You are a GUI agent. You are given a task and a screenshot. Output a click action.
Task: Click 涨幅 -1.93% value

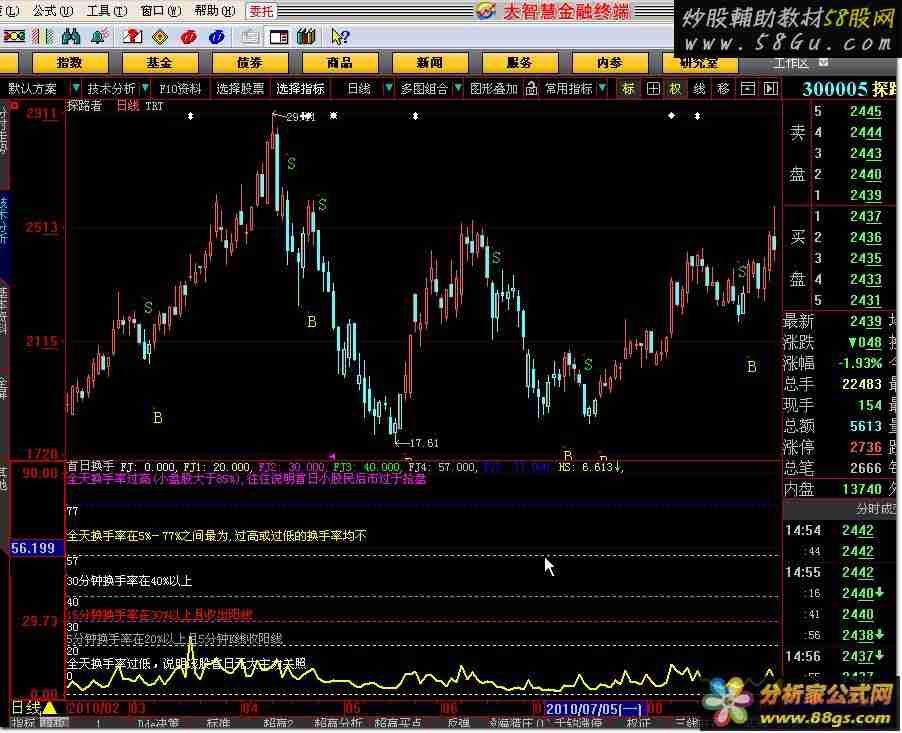[x=860, y=363]
